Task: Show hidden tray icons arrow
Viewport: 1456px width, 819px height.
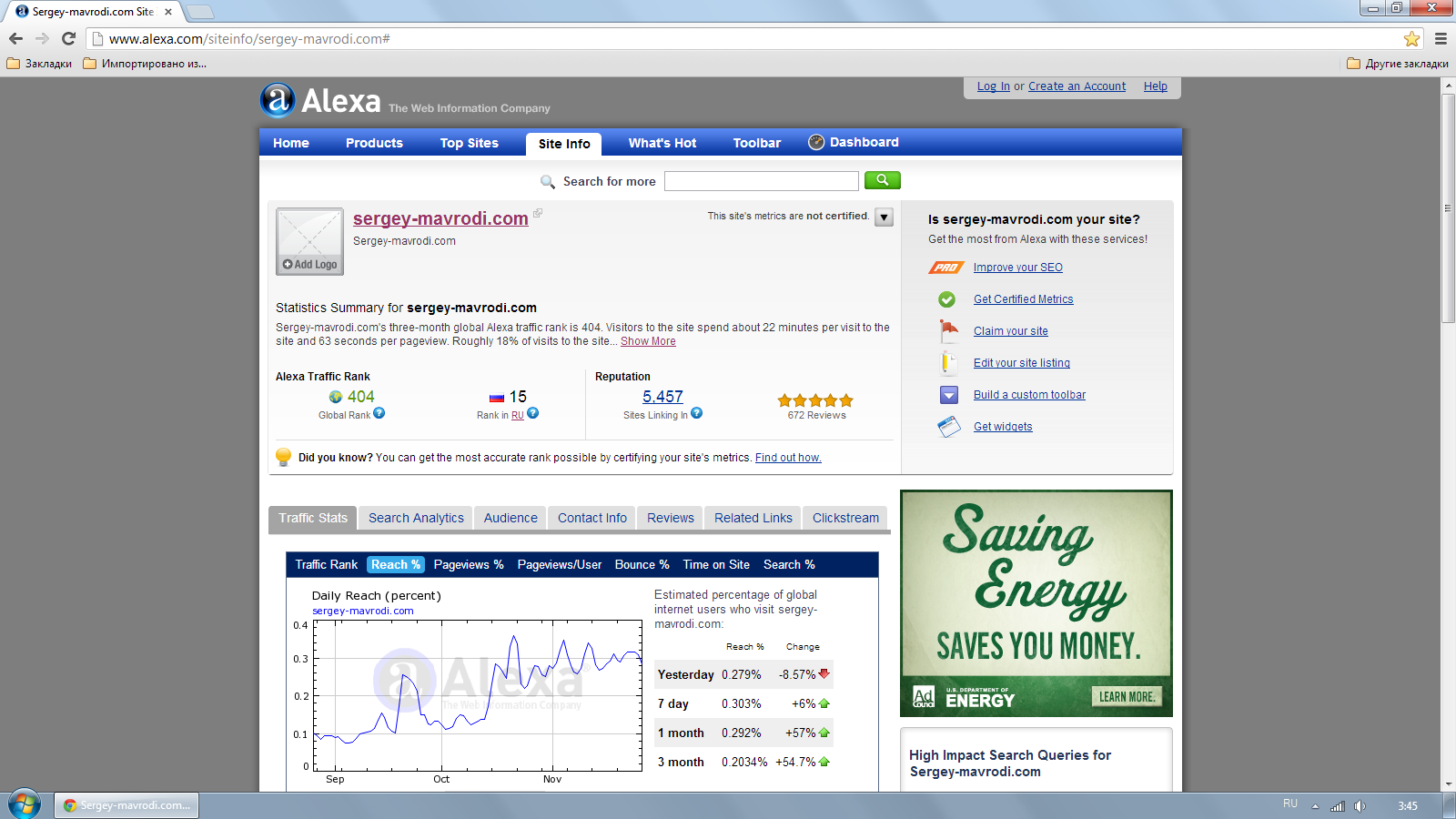Action: point(1315,805)
